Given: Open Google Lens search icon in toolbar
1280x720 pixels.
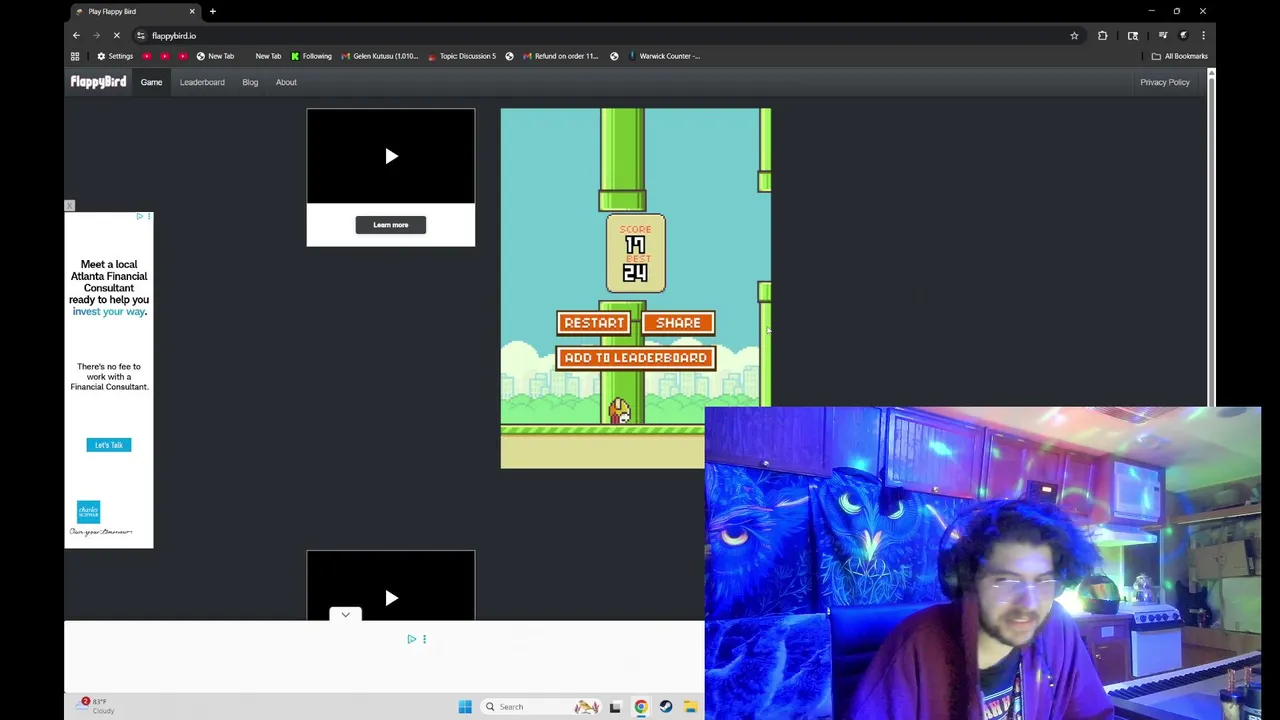Looking at the screenshot, I should tap(1133, 36).
